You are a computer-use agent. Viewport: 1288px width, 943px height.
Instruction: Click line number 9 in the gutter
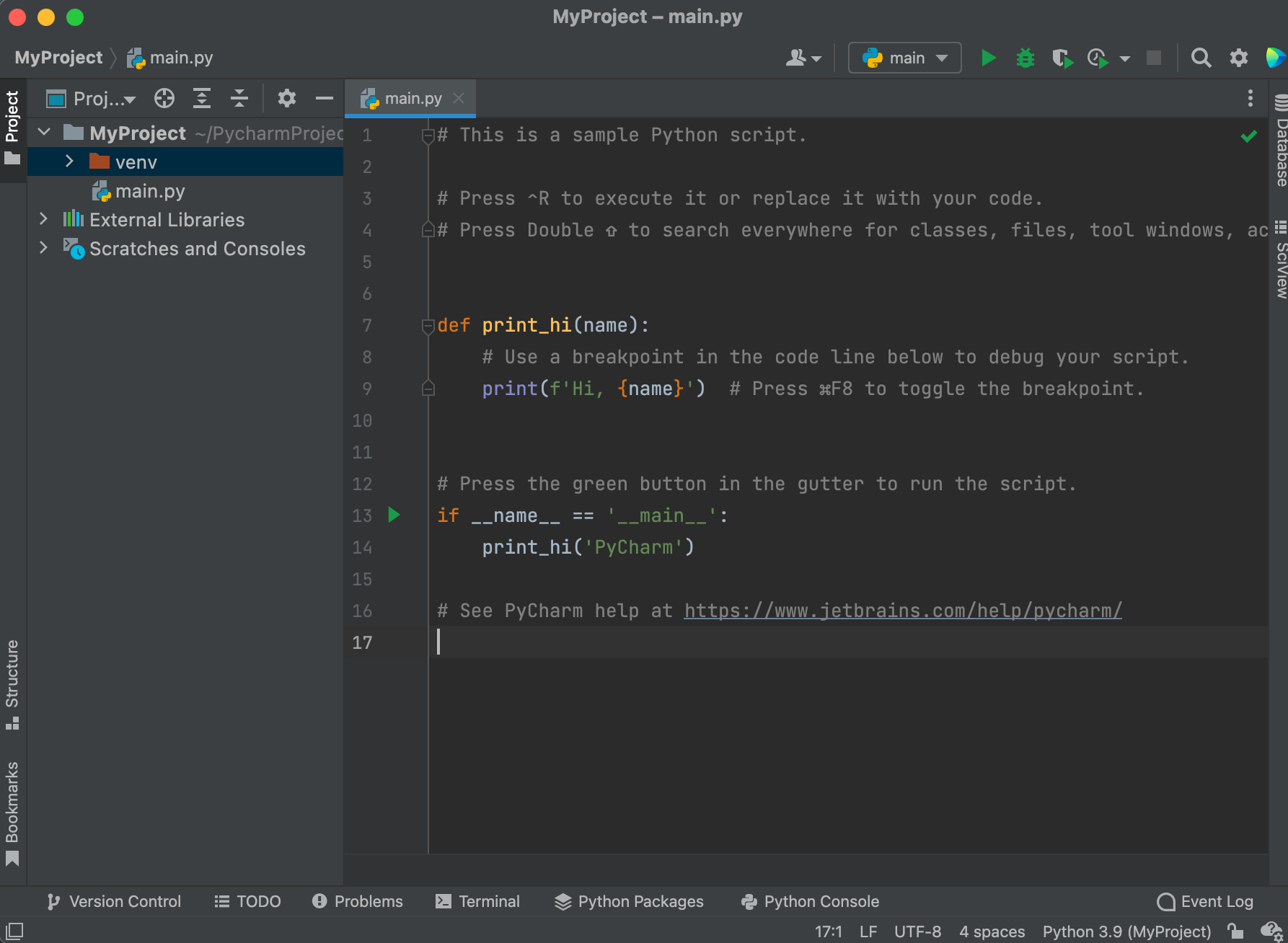coord(367,389)
